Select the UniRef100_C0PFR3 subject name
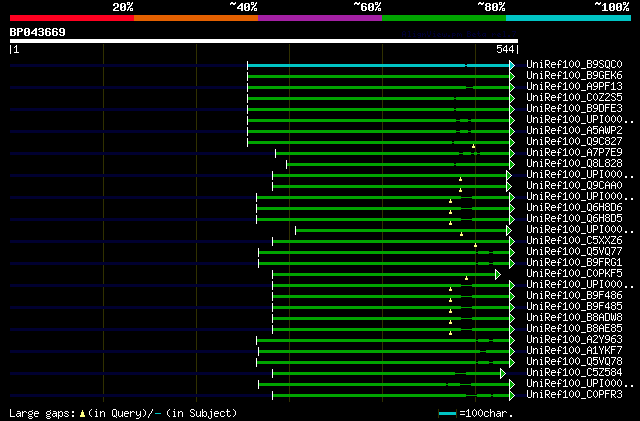Viewport: 640px width, 421px height. pos(574,395)
